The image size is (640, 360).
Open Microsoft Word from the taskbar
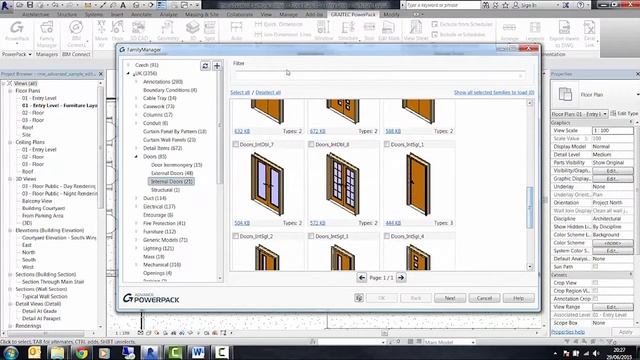[x=198, y=353]
